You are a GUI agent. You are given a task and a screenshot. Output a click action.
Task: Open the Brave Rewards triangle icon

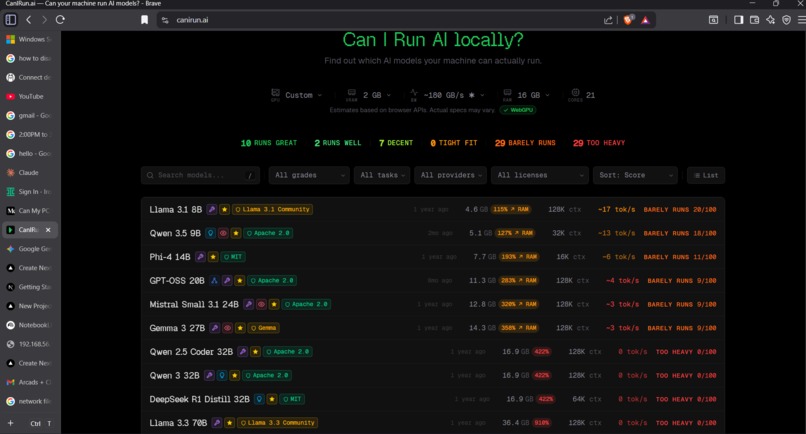pyautogui.click(x=645, y=20)
